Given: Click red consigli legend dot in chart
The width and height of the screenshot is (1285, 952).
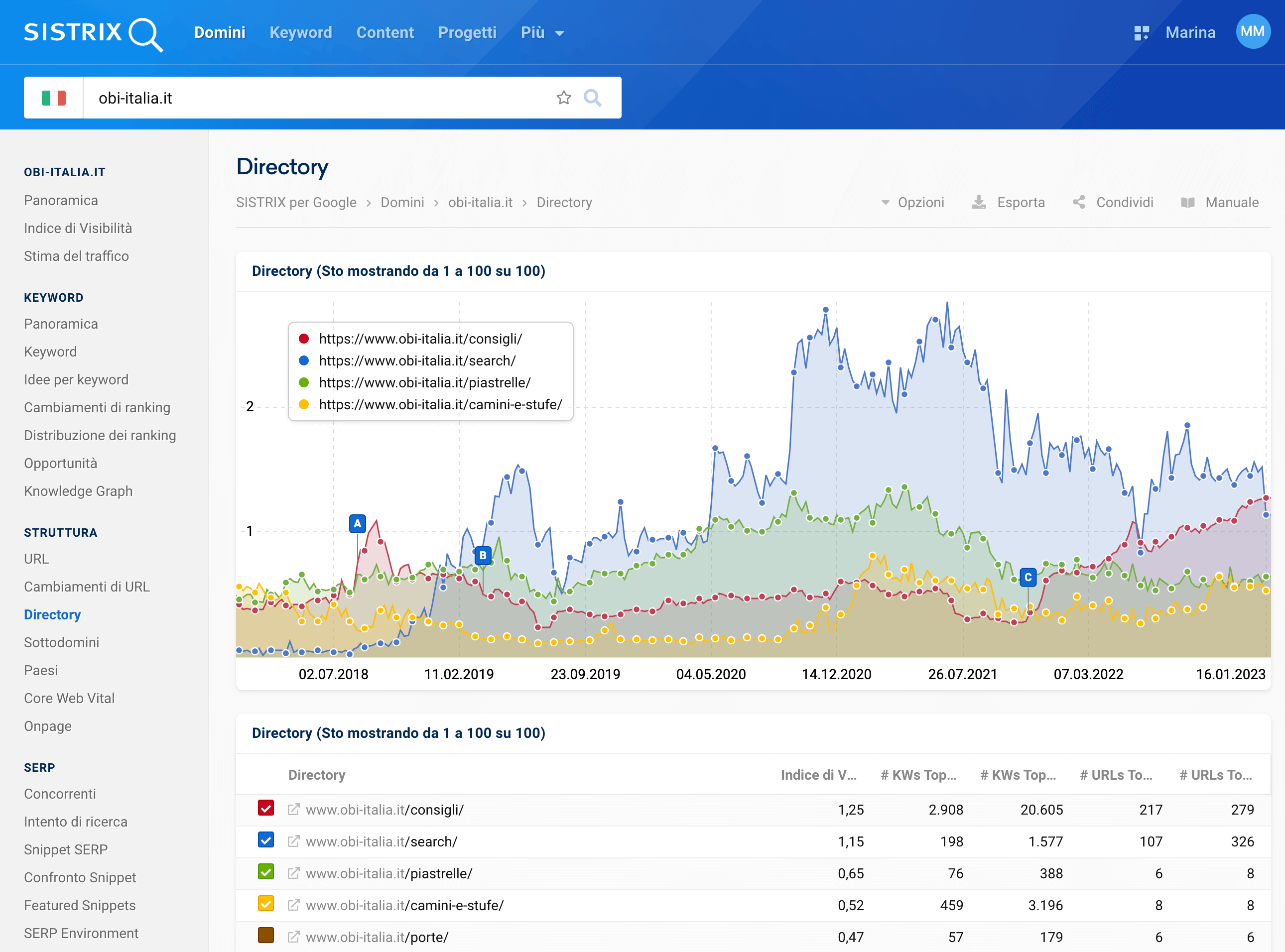Looking at the screenshot, I should pyautogui.click(x=304, y=339).
